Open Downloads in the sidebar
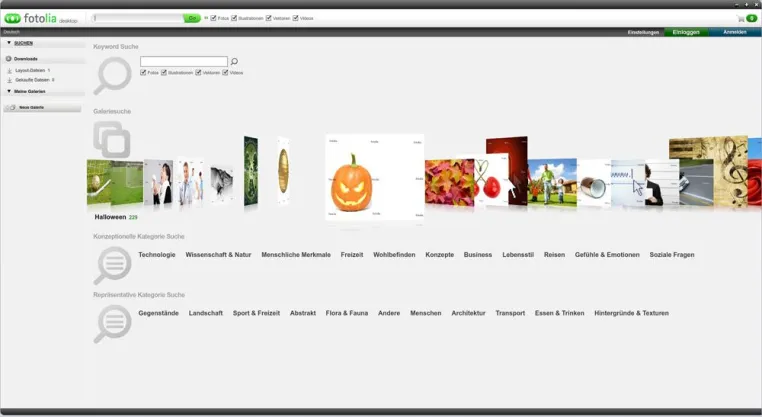Image resolution: width=762 pixels, height=417 pixels. 26,59
